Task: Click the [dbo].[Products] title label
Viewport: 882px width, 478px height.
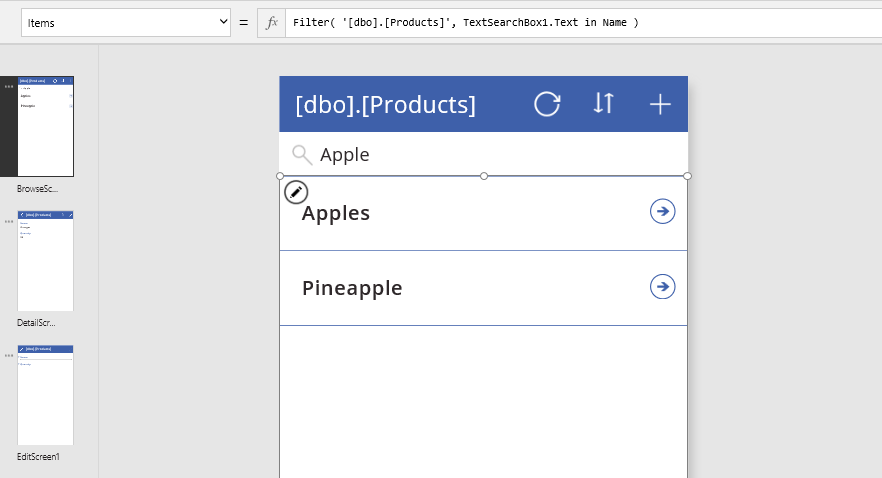Action: pos(385,105)
